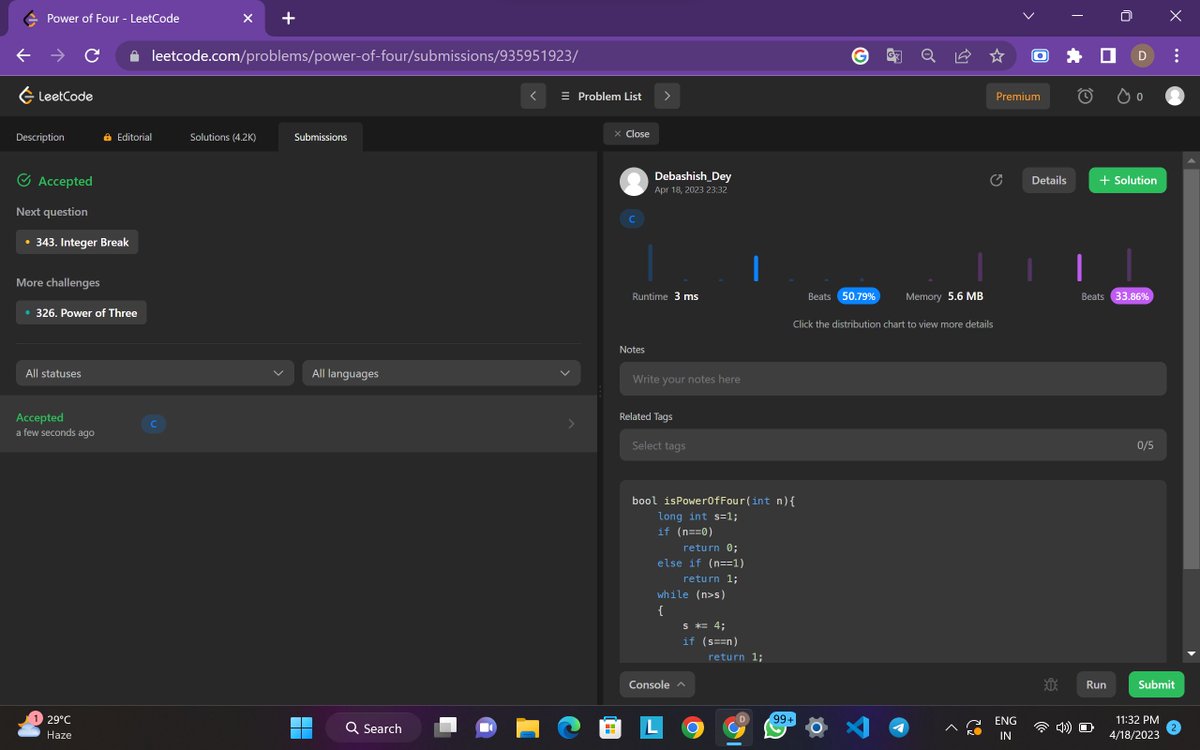This screenshot has width=1200, height=750.
Task: Click the submitter avatar image
Action: point(634,181)
